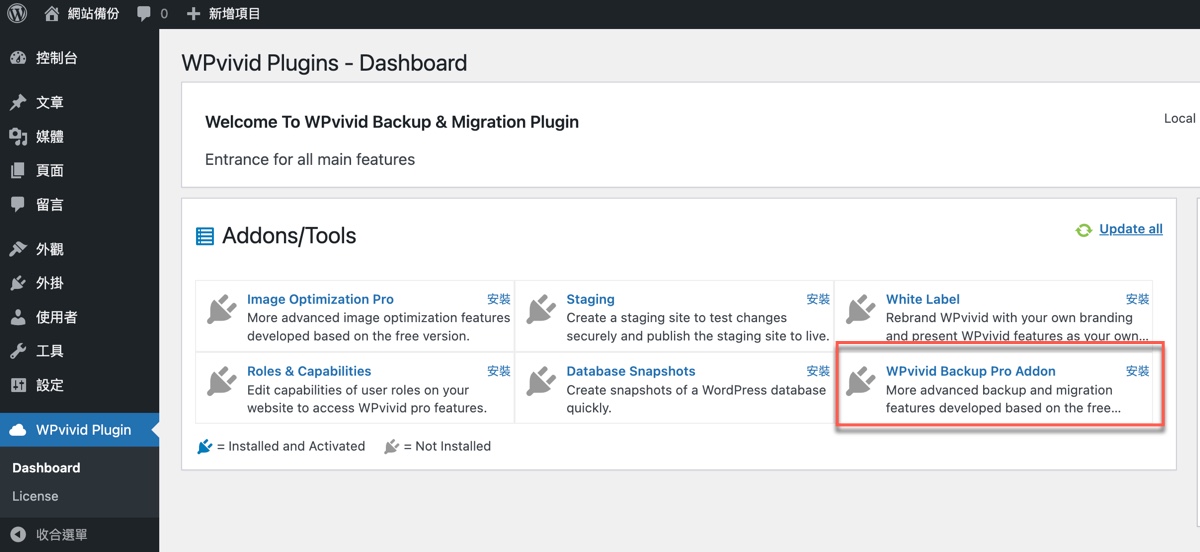Viewport: 1200px width, 552px height.
Task: Click the WPvivid Backup Pro Addon plug icon
Action: pyautogui.click(x=861, y=381)
